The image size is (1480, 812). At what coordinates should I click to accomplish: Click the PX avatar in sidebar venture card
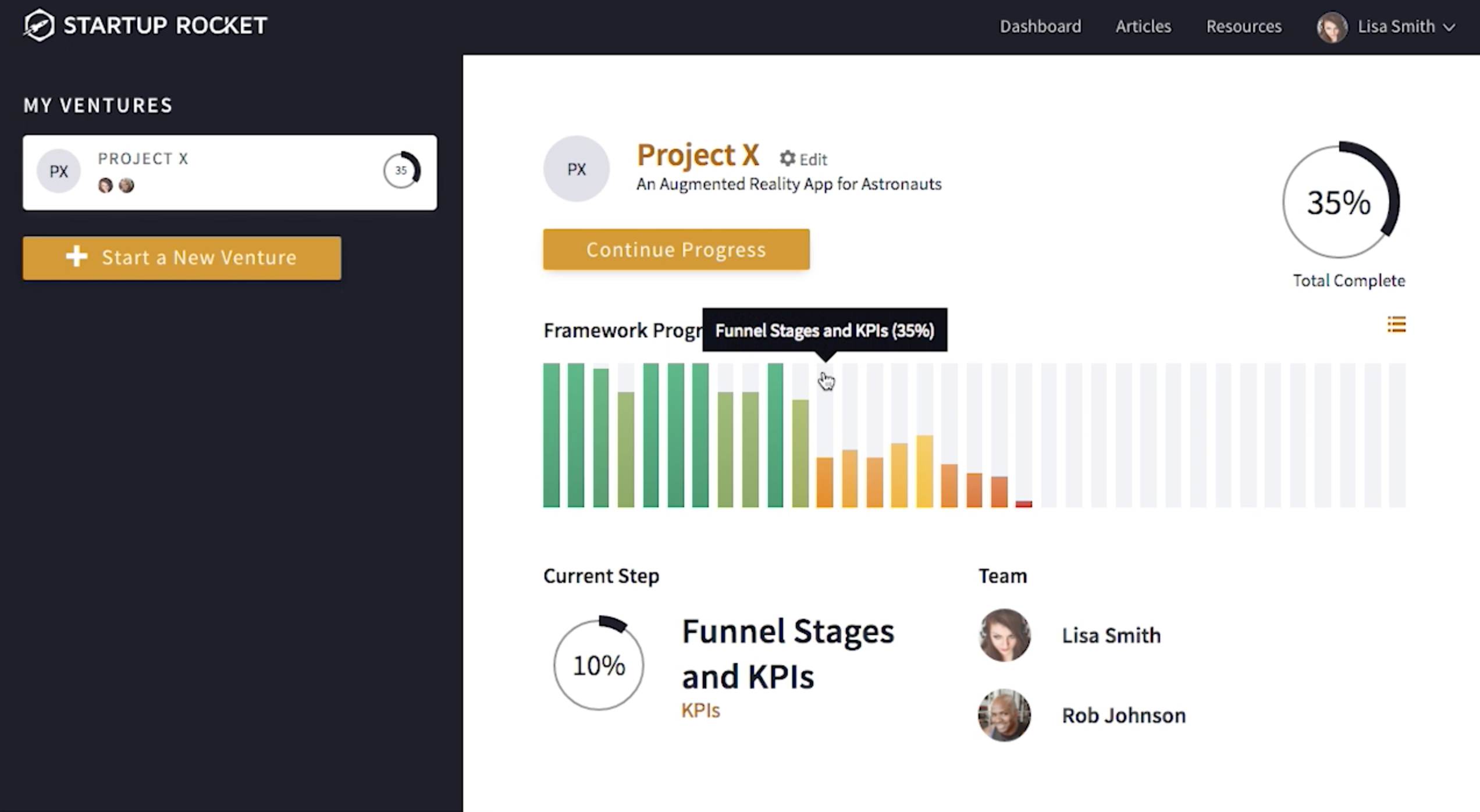point(58,171)
